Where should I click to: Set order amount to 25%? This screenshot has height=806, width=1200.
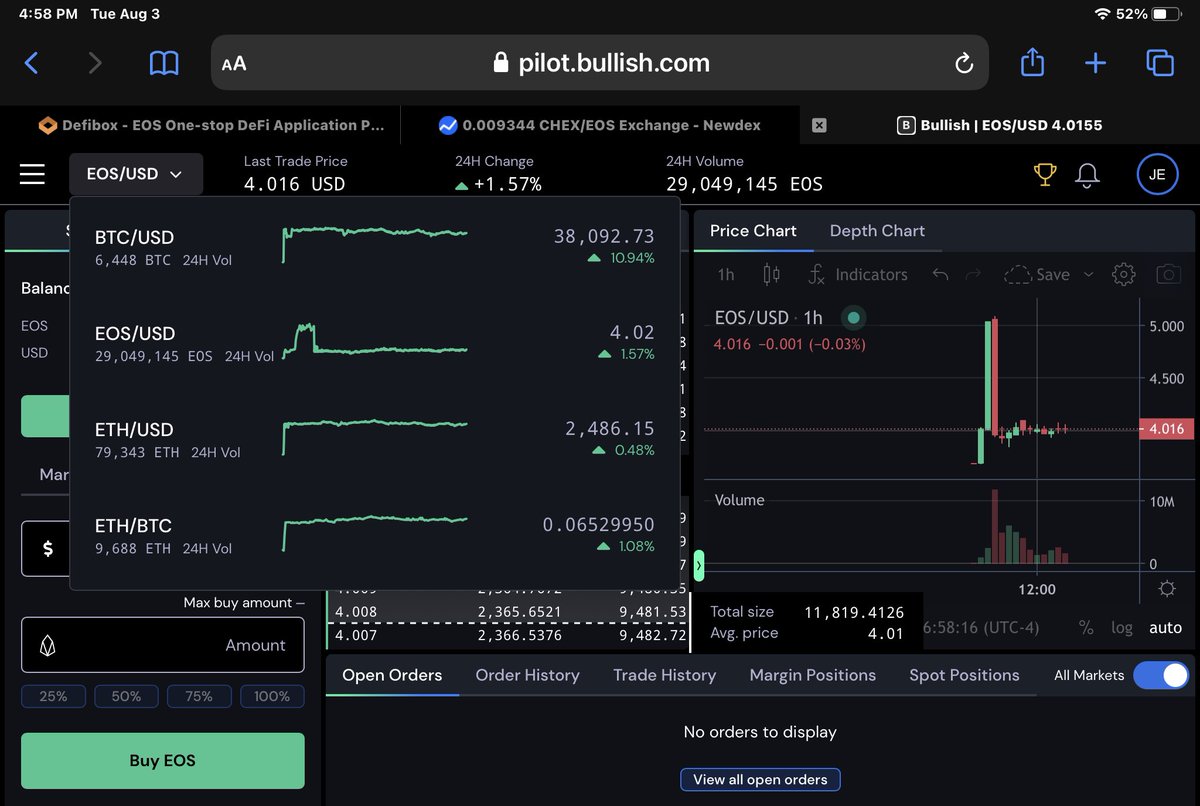(x=53, y=696)
